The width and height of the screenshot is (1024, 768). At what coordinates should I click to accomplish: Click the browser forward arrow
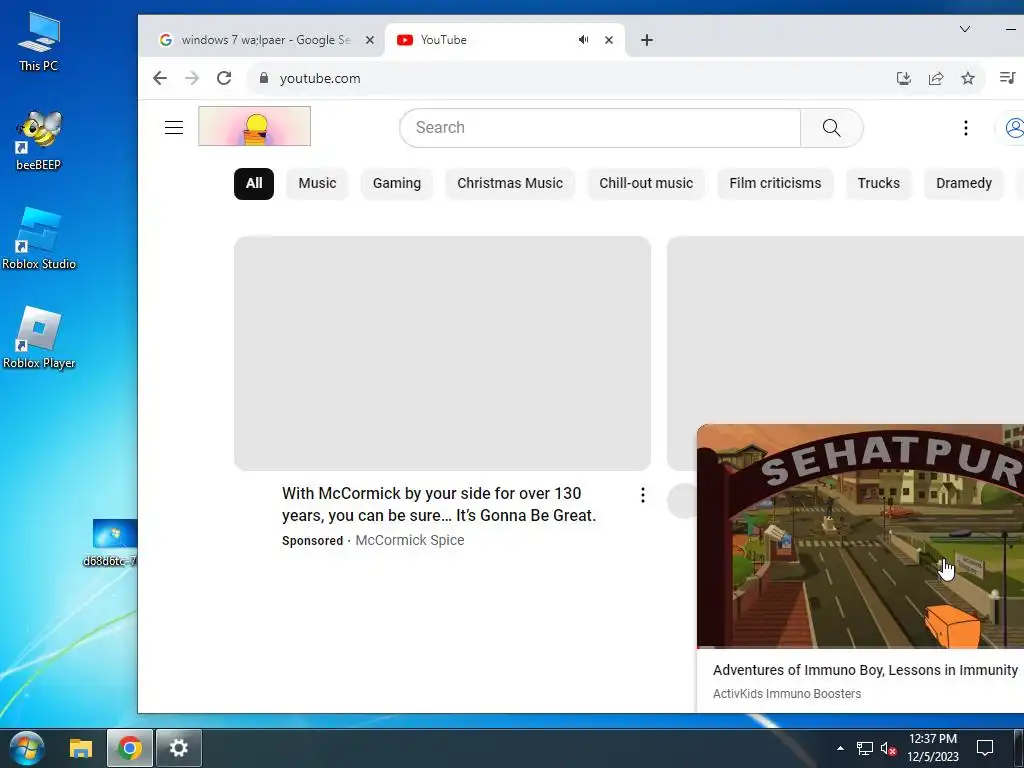coord(192,78)
